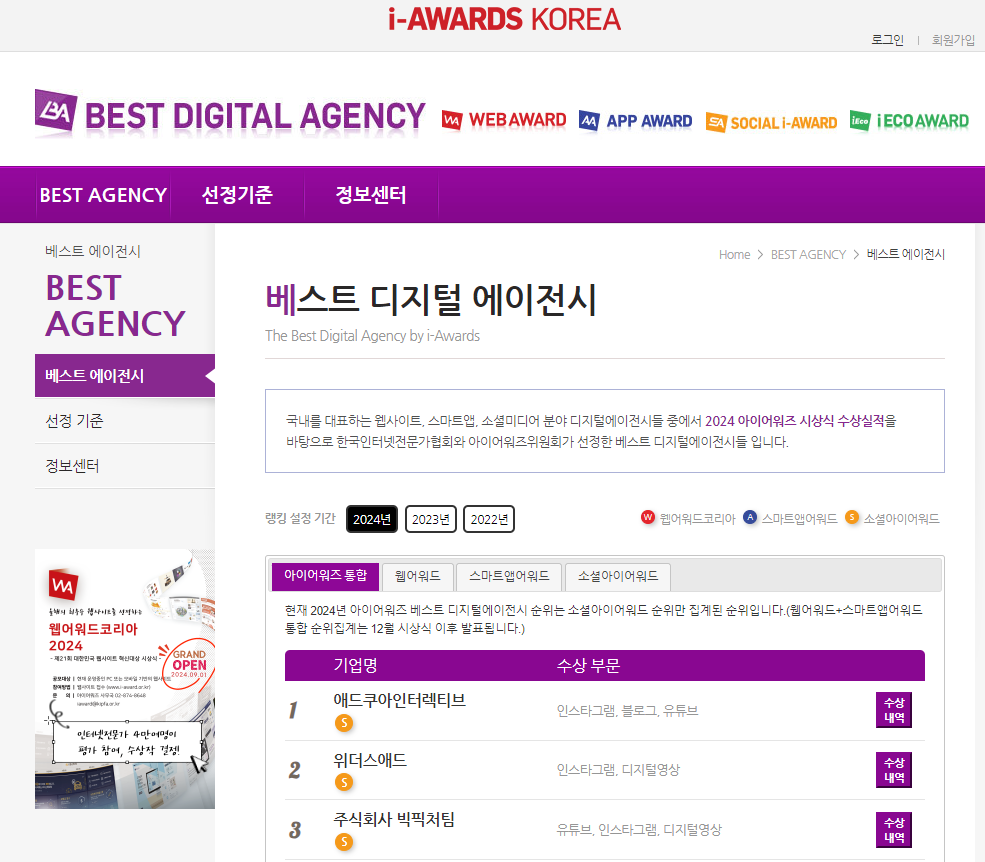
Task: Select 정보센터 in the sidebar
Action: 124,466
